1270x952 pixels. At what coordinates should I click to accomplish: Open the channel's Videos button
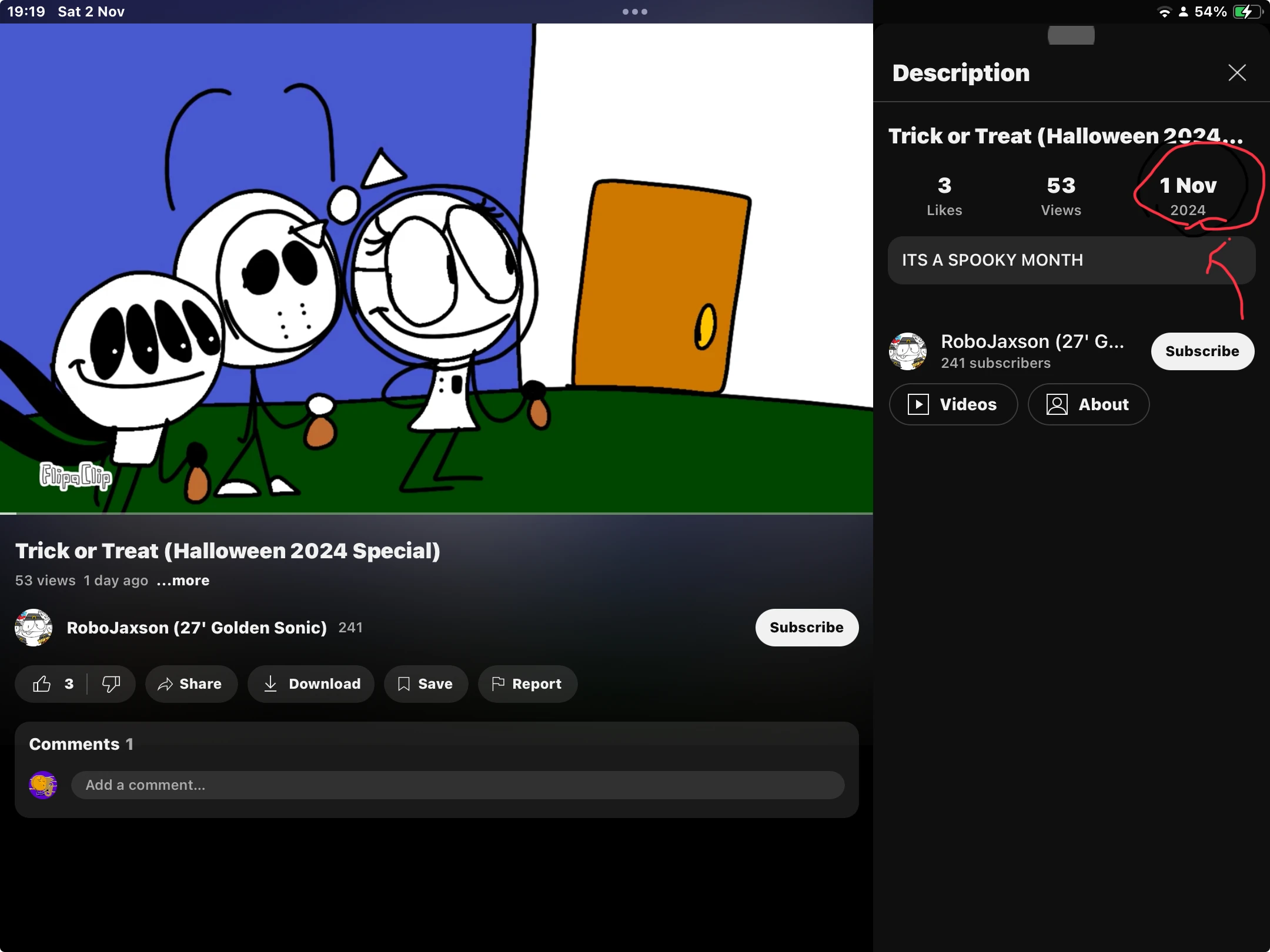[953, 404]
